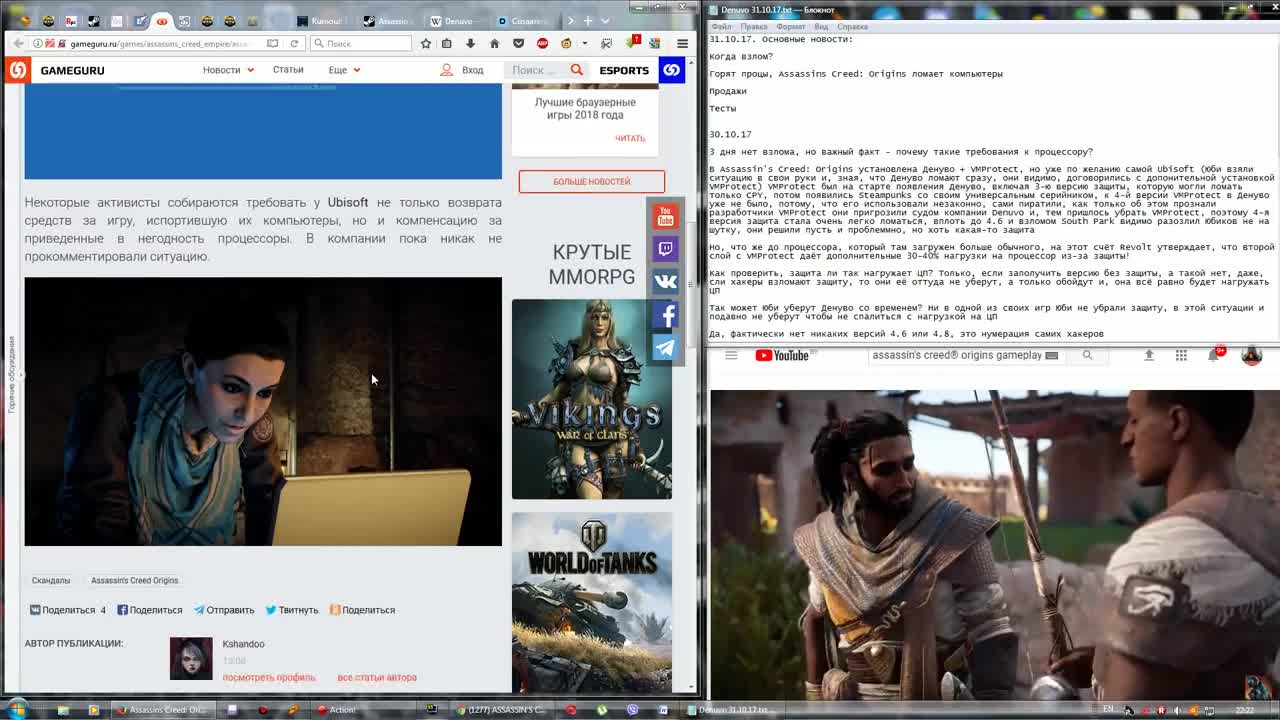Open YouTube account avatar

click(x=1251, y=355)
